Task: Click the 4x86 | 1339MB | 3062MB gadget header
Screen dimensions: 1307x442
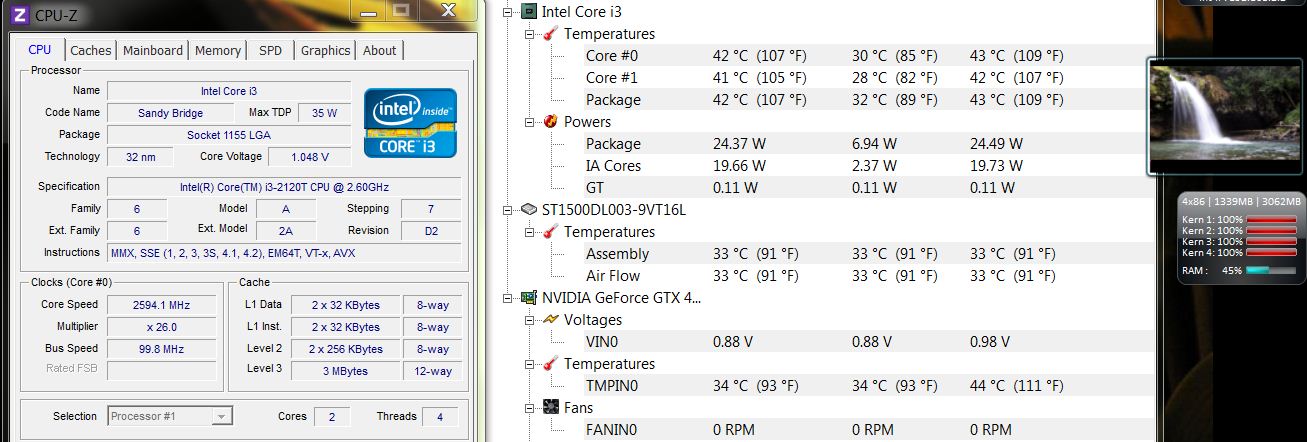Action: tap(1241, 201)
